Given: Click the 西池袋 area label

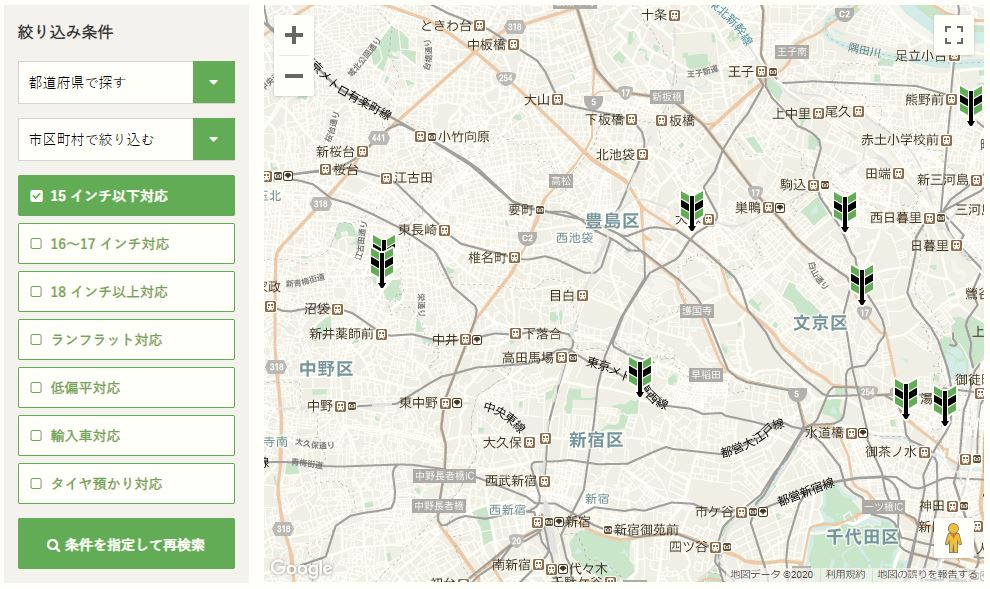Looking at the screenshot, I should pyautogui.click(x=575, y=238).
